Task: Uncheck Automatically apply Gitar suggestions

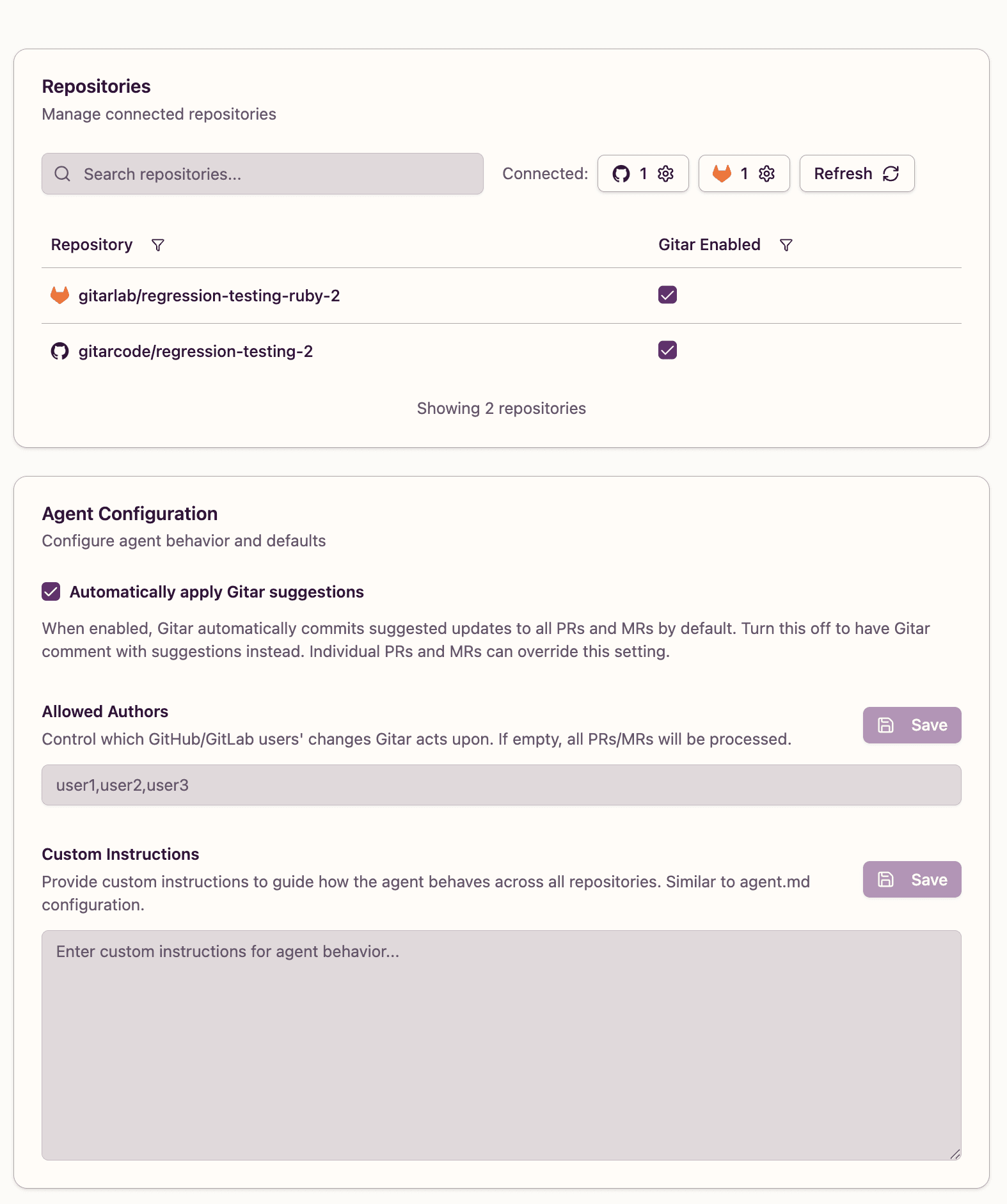Action: tap(51, 591)
